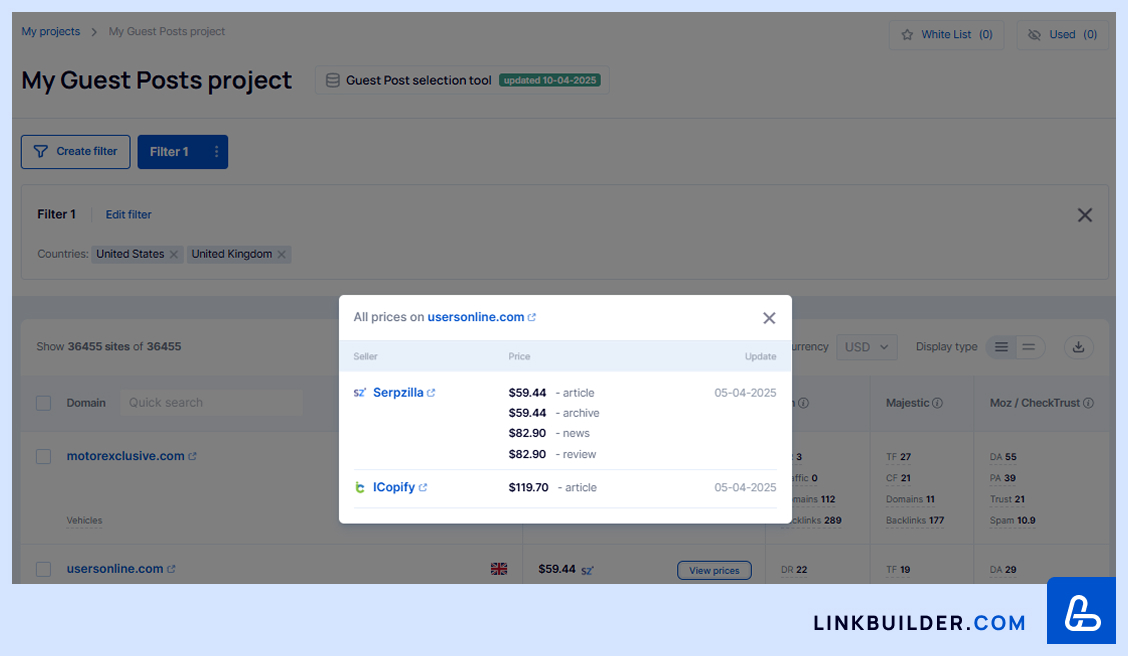The width and height of the screenshot is (1128, 656).
Task: Click the star icon beside White List
Action: [x=907, y=35]
